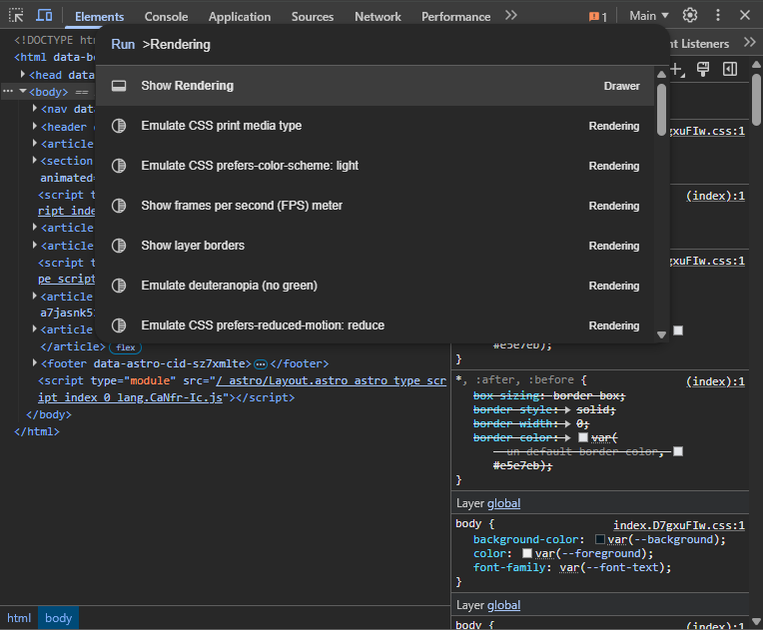Click icon beside Show frames per second meter
Viewport: 763px width, 630px height.
click(x=119, y=206)
